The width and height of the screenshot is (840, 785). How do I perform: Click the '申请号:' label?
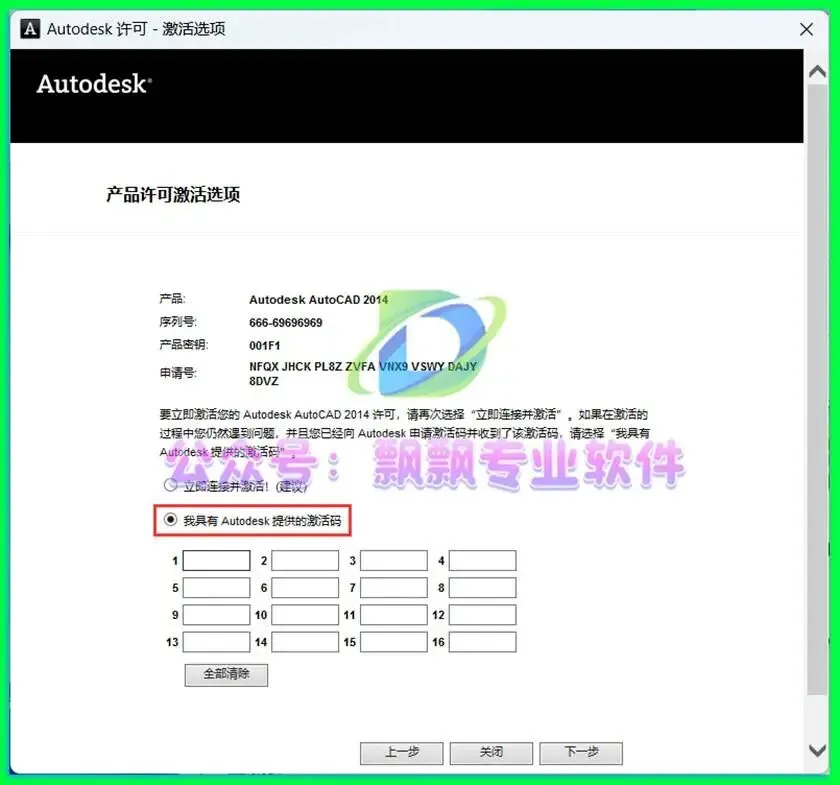tap(178, 373)
